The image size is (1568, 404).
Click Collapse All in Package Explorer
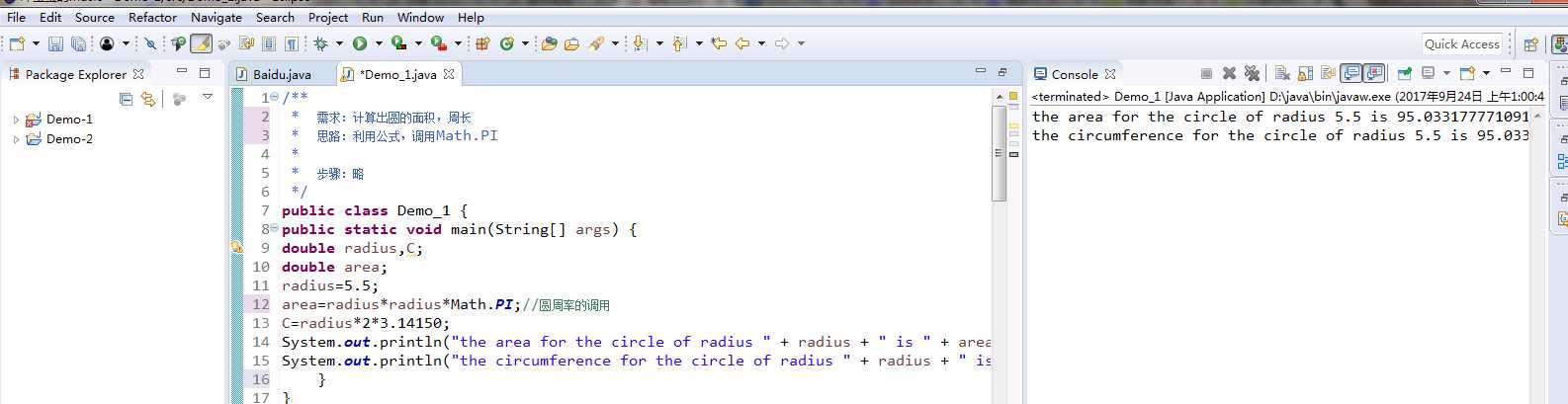pyautogui.click(x=126, y=99)
